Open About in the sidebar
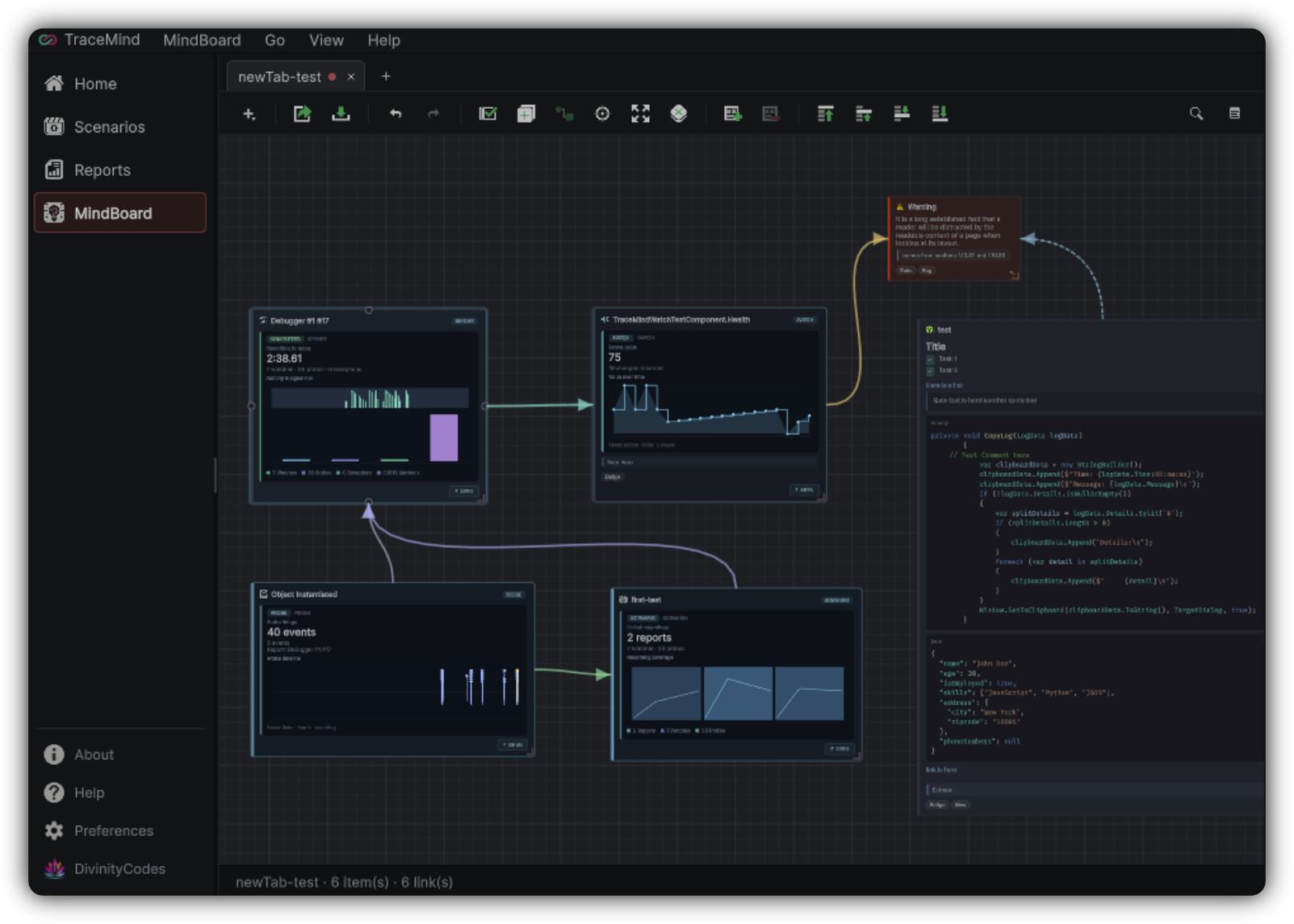1294x924 pixels. point(119,755)
